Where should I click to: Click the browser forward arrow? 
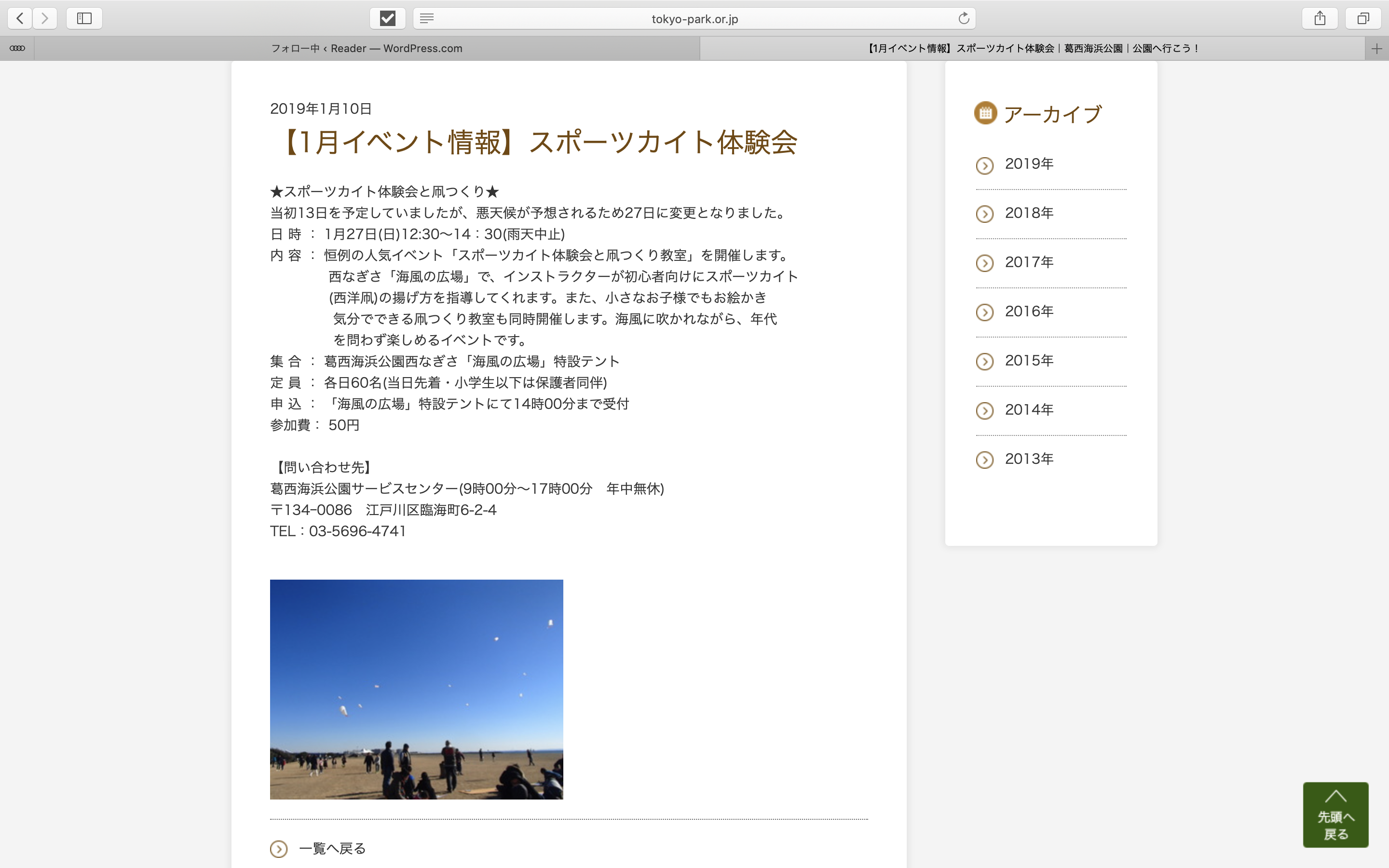[45, 18]
